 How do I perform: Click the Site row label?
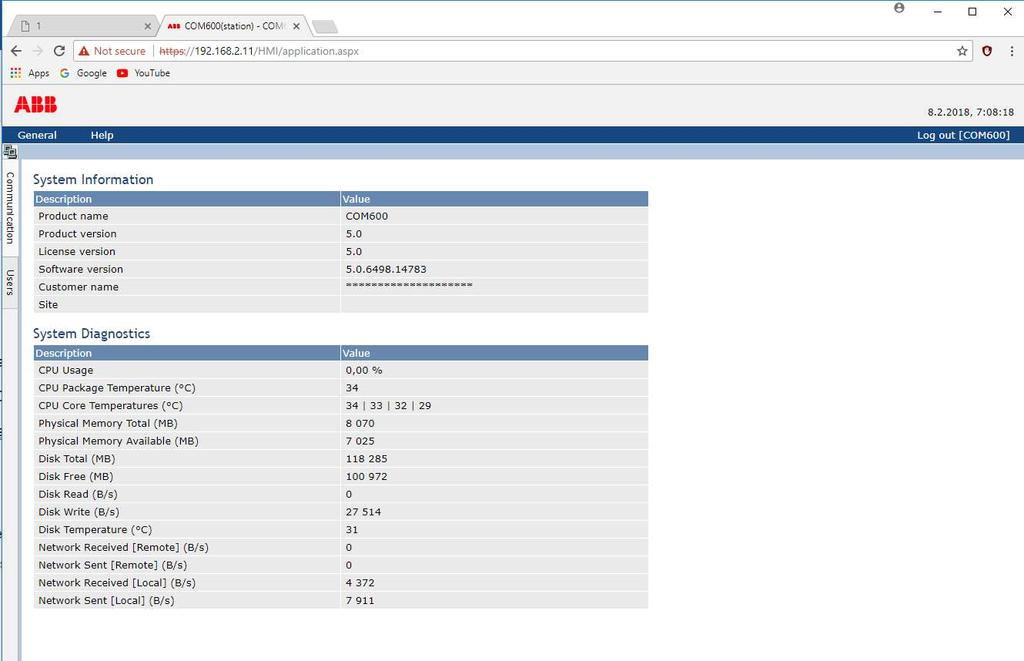point(48,304)
